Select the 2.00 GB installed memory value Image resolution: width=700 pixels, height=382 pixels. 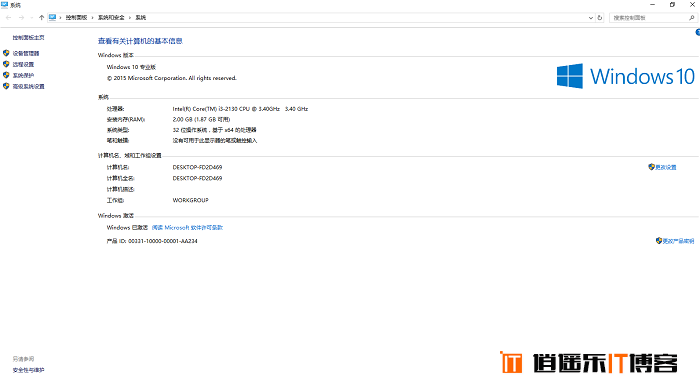click(x=201, y=120)
